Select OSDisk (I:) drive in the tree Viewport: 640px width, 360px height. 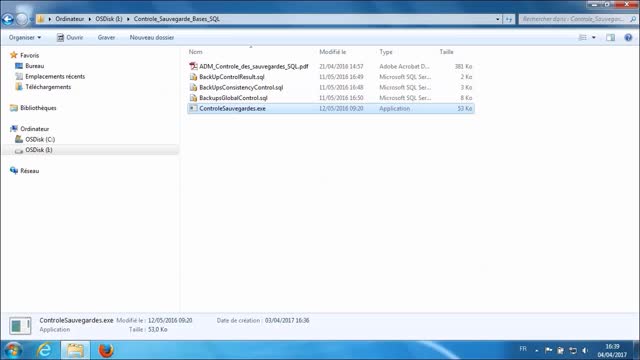[38, 150]
